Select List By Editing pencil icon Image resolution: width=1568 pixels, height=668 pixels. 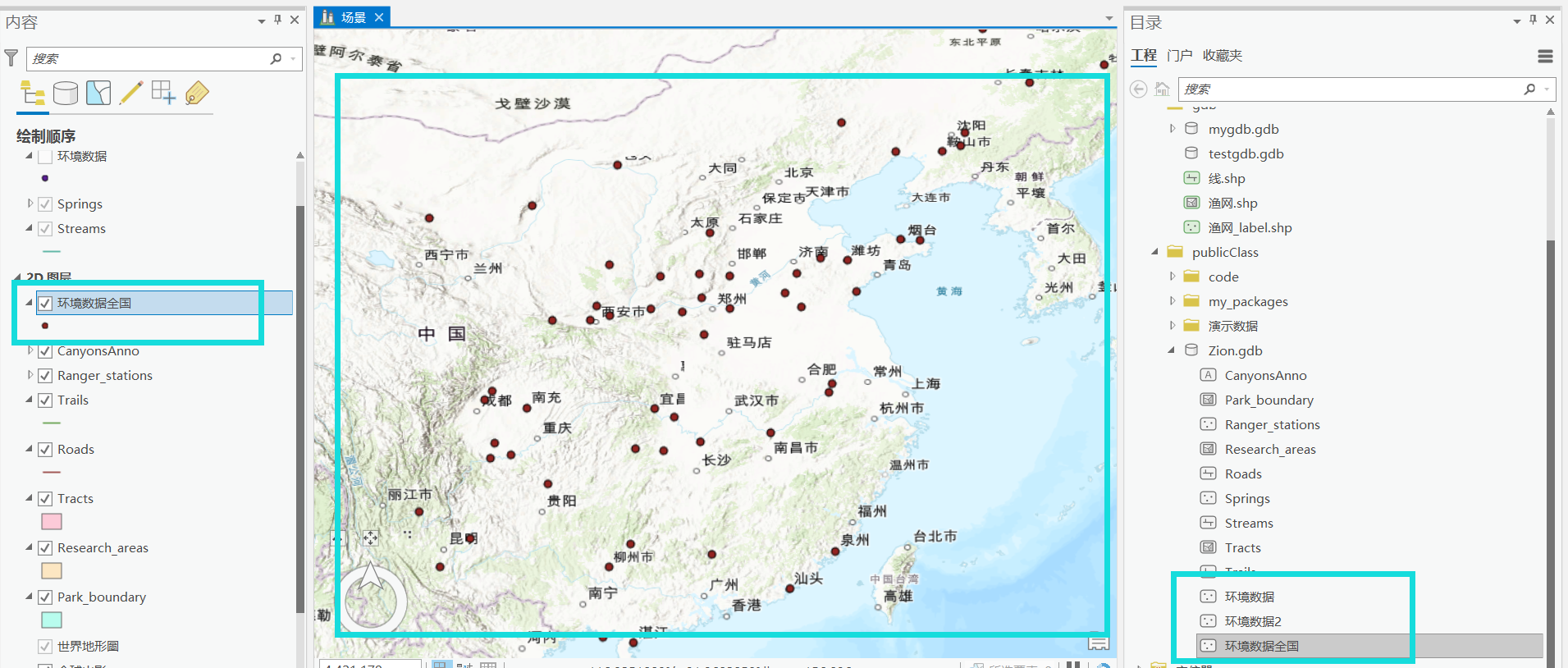pos(131,93)
